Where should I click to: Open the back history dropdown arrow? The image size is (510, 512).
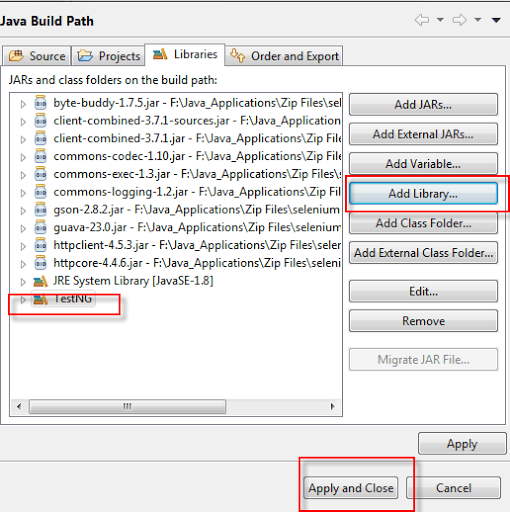[x=440, y=20]
